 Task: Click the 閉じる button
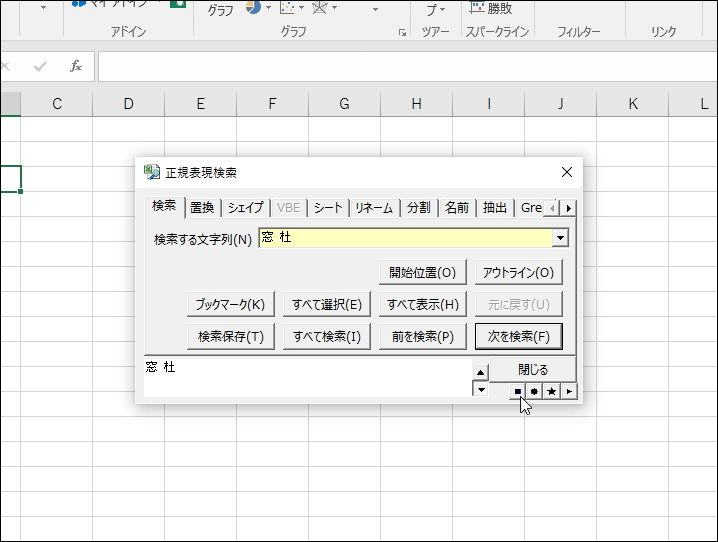point(533,369)
